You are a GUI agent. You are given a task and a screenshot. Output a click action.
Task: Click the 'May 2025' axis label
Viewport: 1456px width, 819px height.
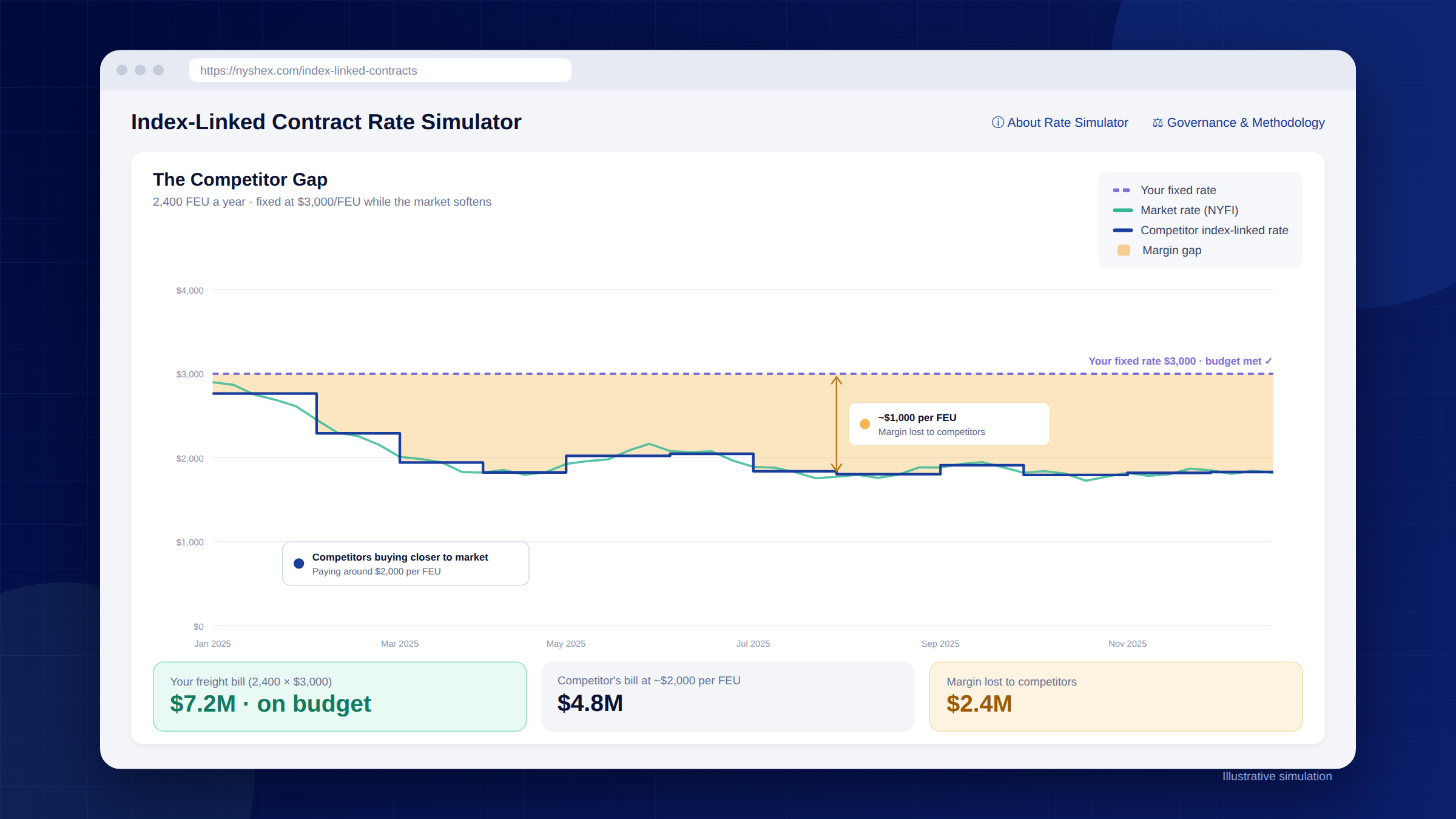(566, 644)
